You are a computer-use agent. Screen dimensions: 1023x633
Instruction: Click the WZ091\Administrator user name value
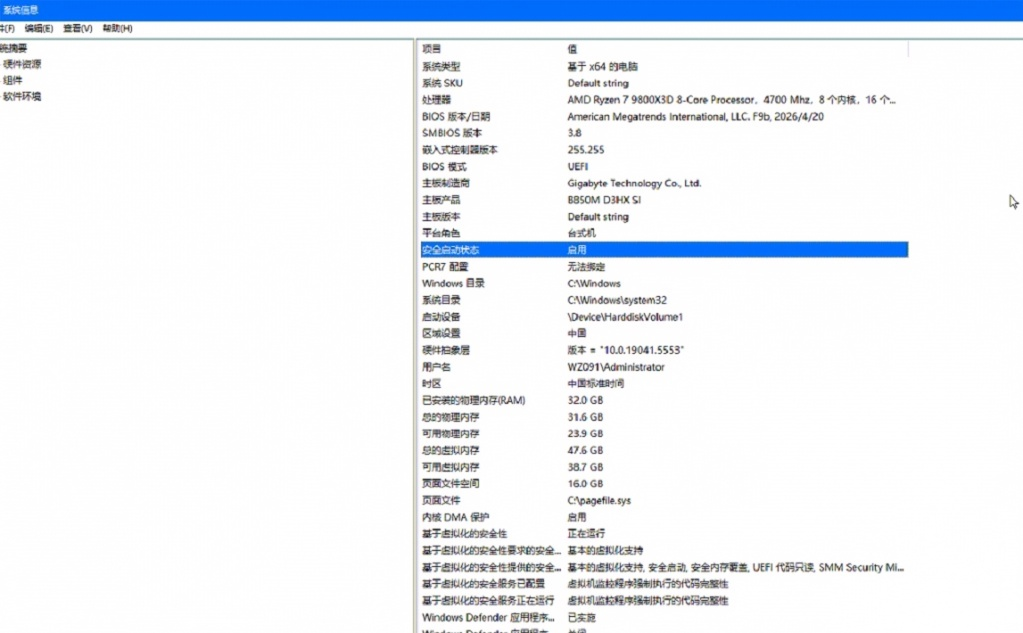tap(616, 367)
